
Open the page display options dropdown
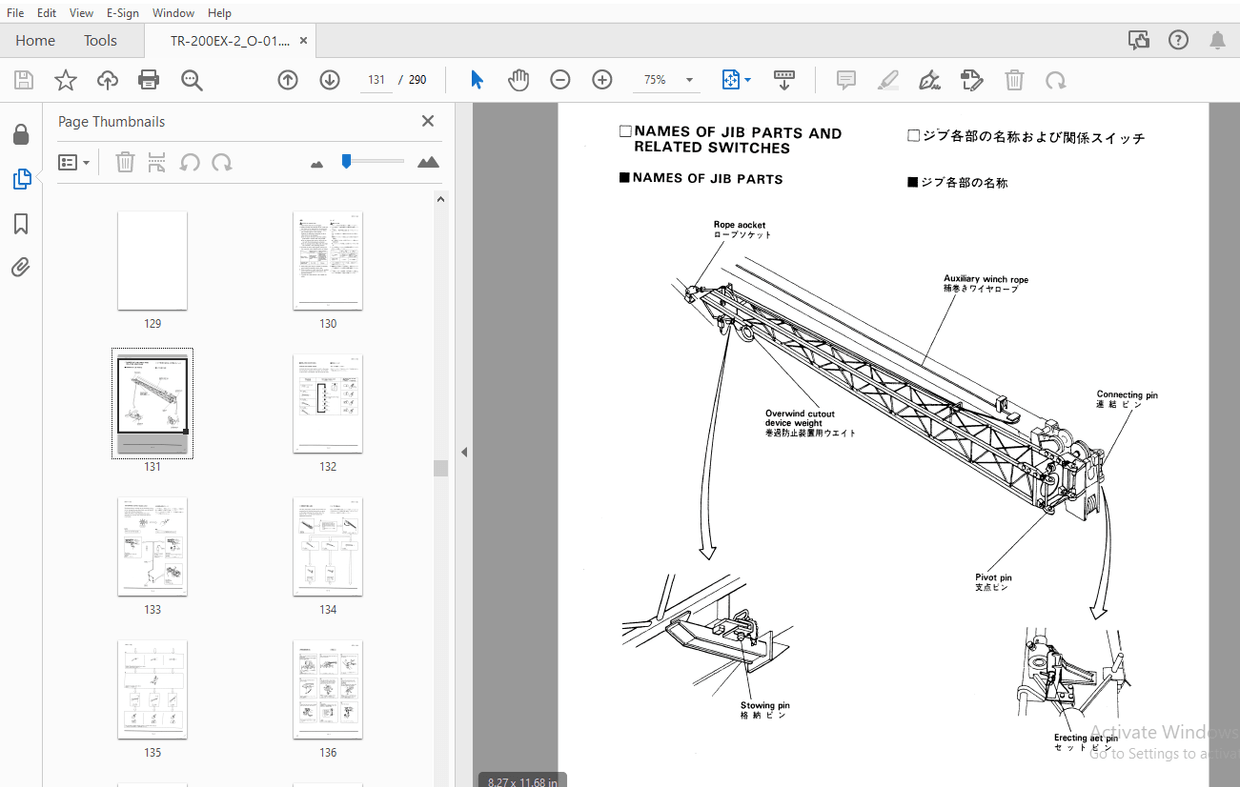(x=736, y=80)
